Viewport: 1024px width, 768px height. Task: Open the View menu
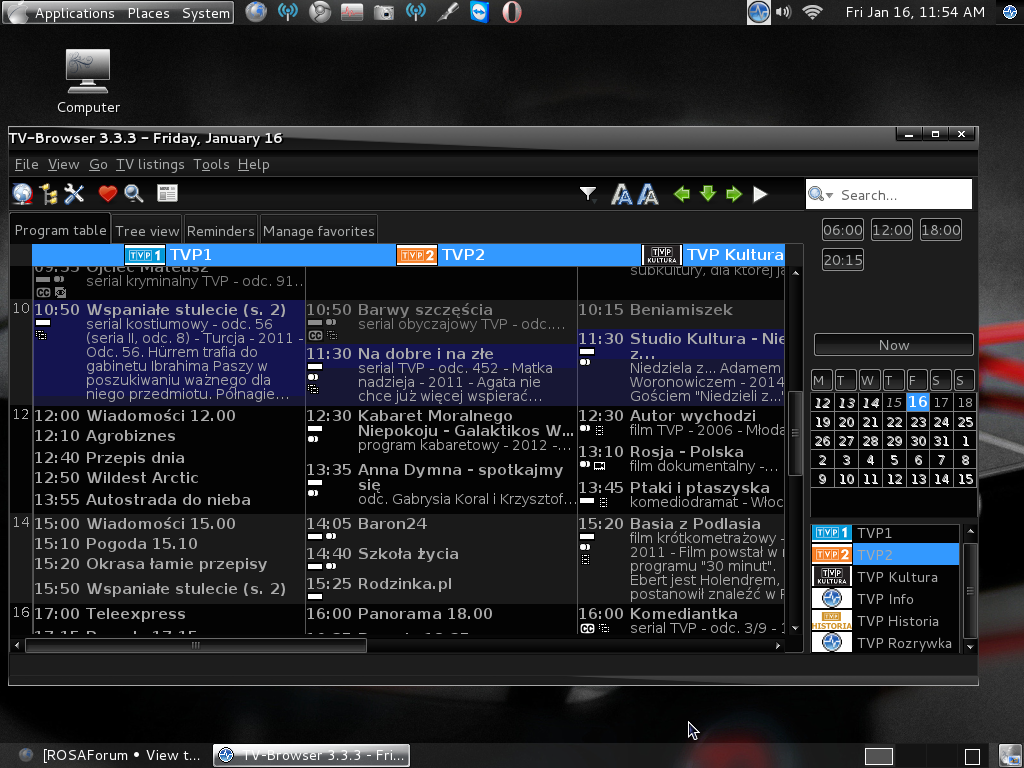[x=63, y=165]
